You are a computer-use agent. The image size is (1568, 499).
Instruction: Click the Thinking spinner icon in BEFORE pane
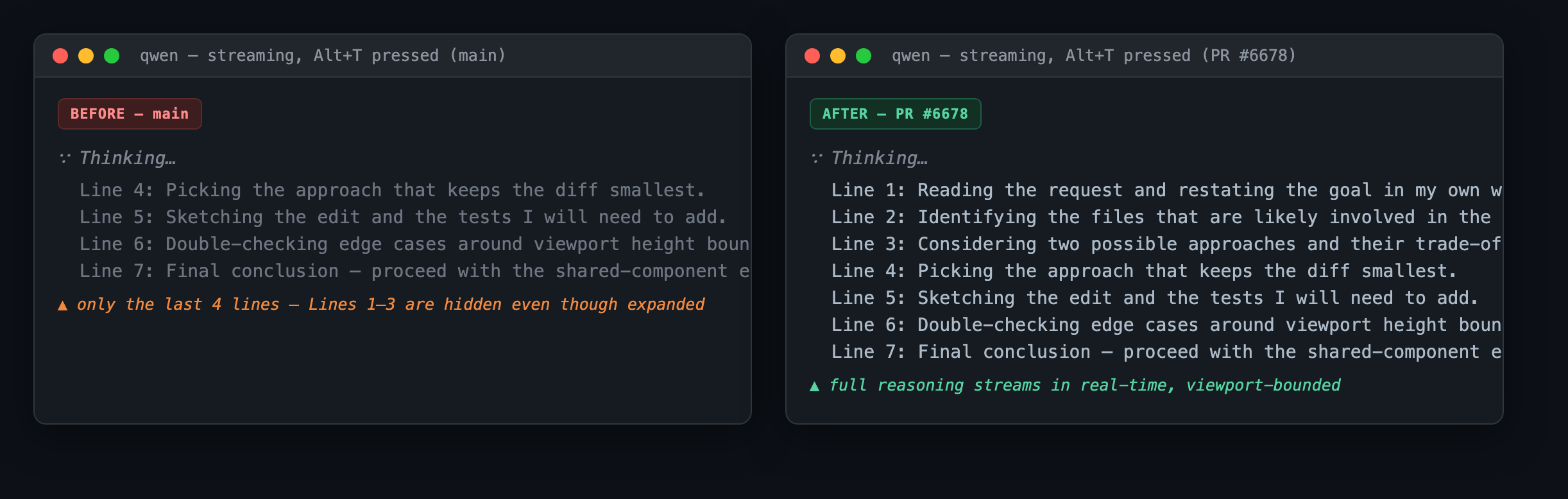[65, 158]
